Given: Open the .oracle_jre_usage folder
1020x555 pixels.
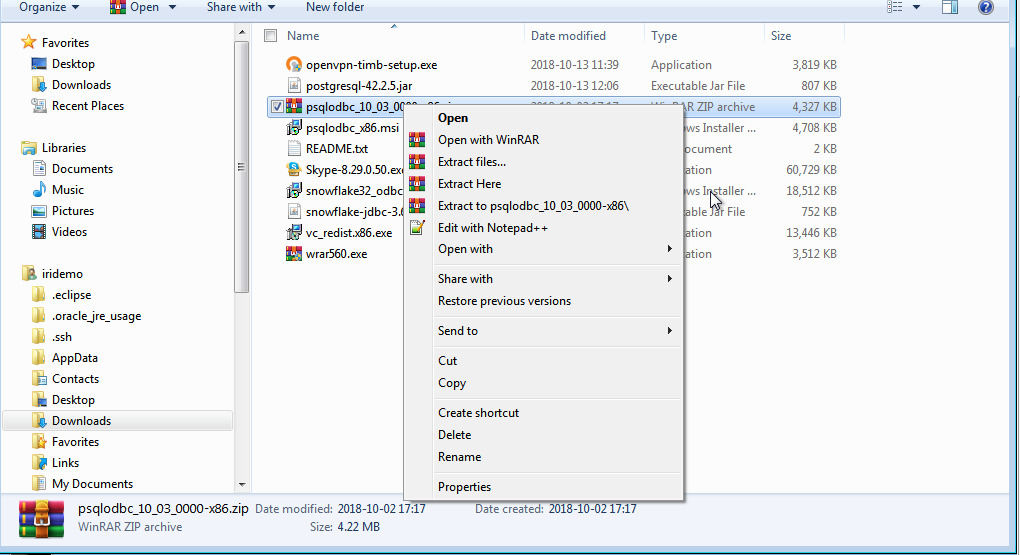Looking at the screenshot, I should 96,316.
